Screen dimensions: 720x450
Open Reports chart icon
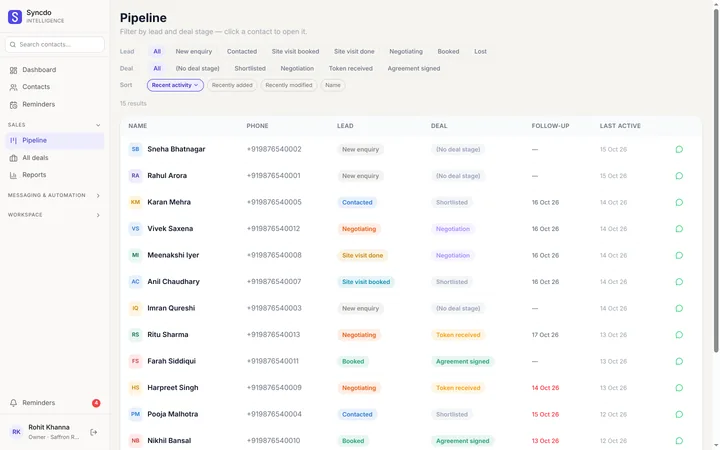(x=13, y=175)
